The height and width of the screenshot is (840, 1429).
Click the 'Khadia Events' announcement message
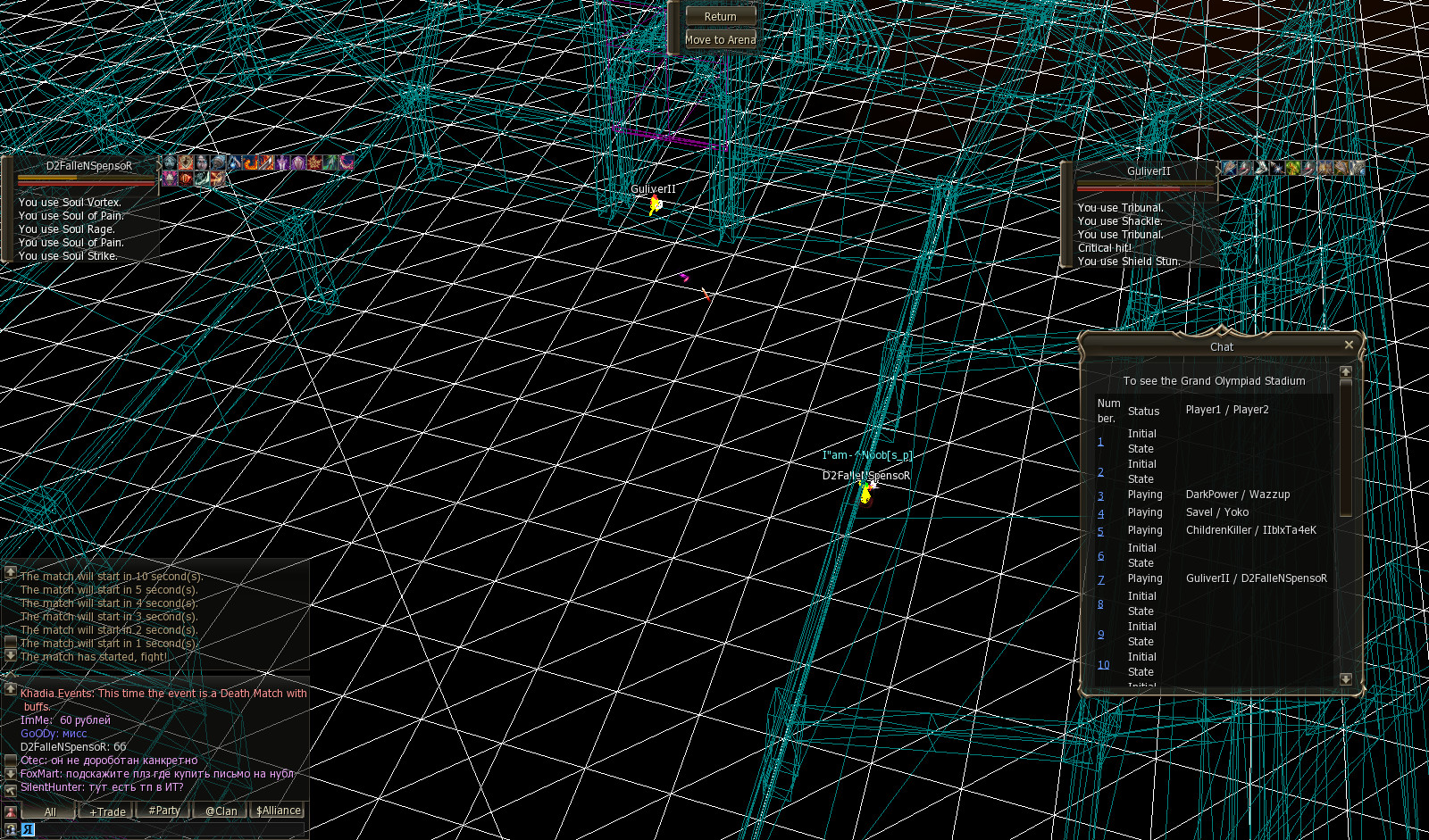click(x=163, y=699)
